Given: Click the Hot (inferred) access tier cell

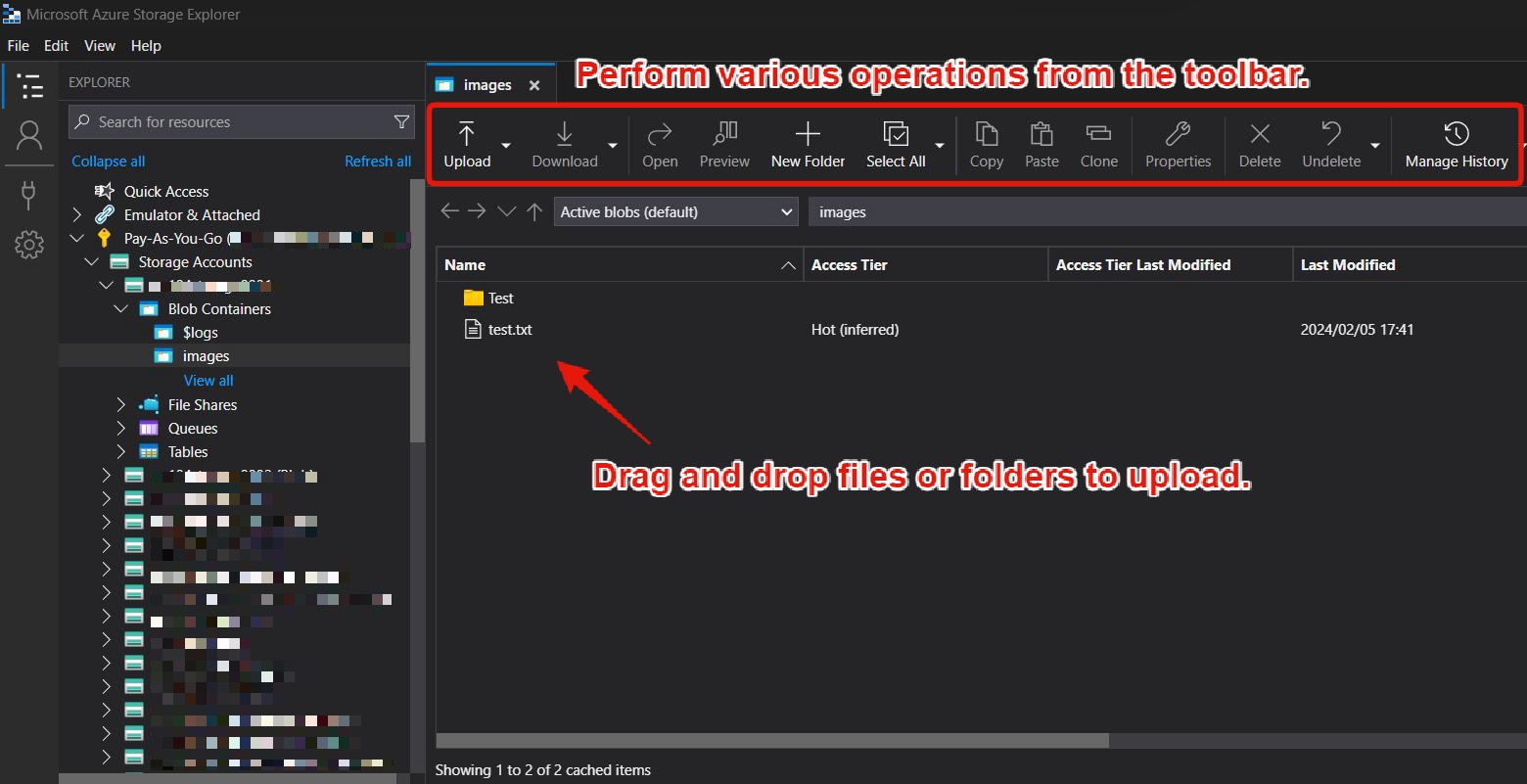Looking at the screenshot, I should 855,330.
